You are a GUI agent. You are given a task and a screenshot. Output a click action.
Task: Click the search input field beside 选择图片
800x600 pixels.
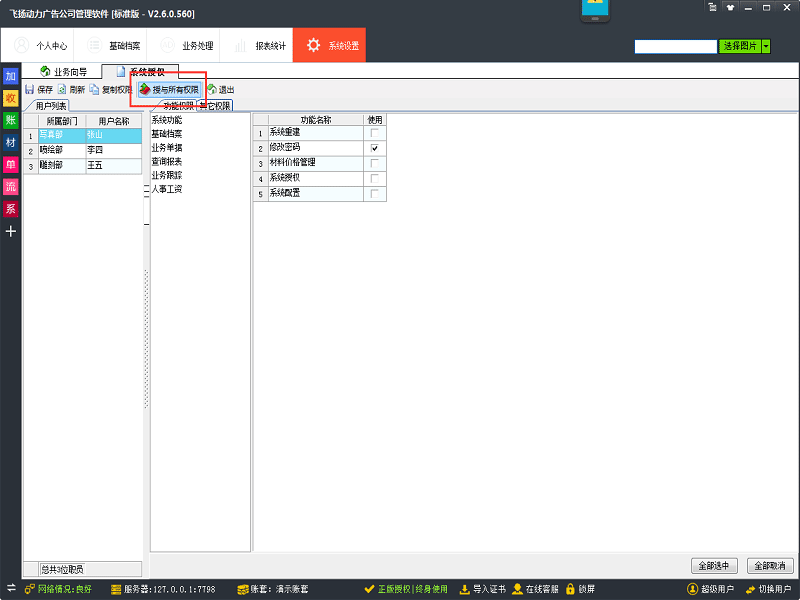coord(675,46)
